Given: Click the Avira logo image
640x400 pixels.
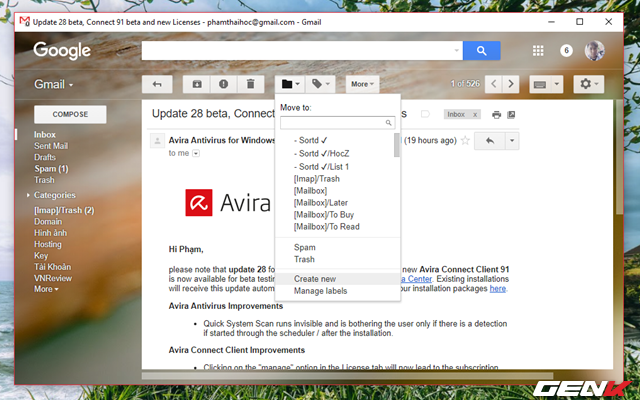Looking at the screenshot, I should pyautogui.click(x=228, y=202).
